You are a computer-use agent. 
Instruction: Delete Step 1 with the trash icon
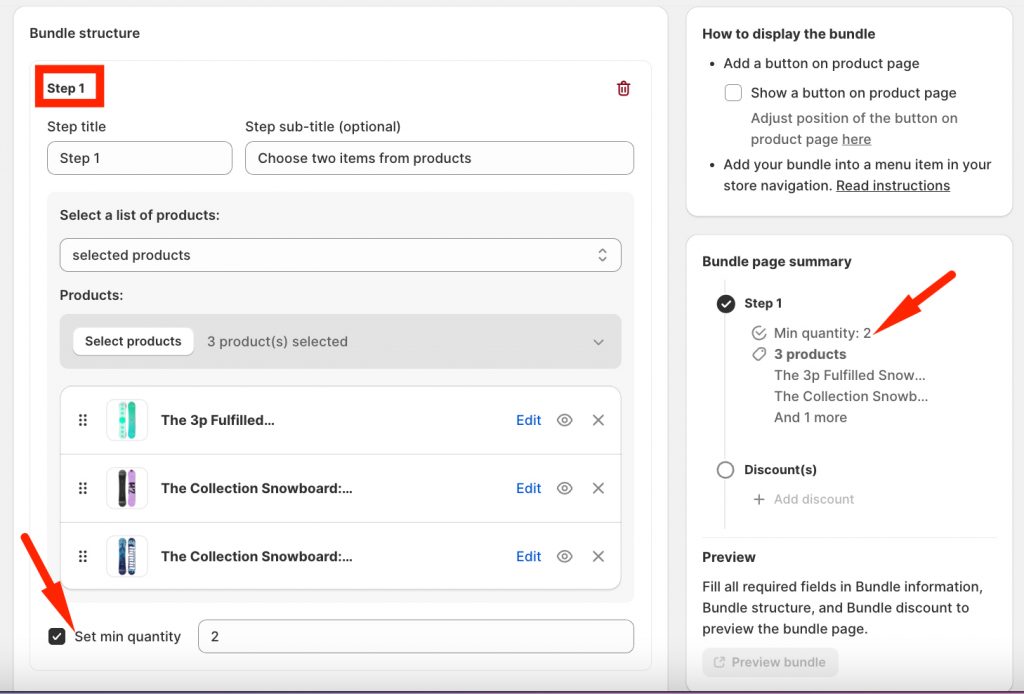click(x=623, y=88)
